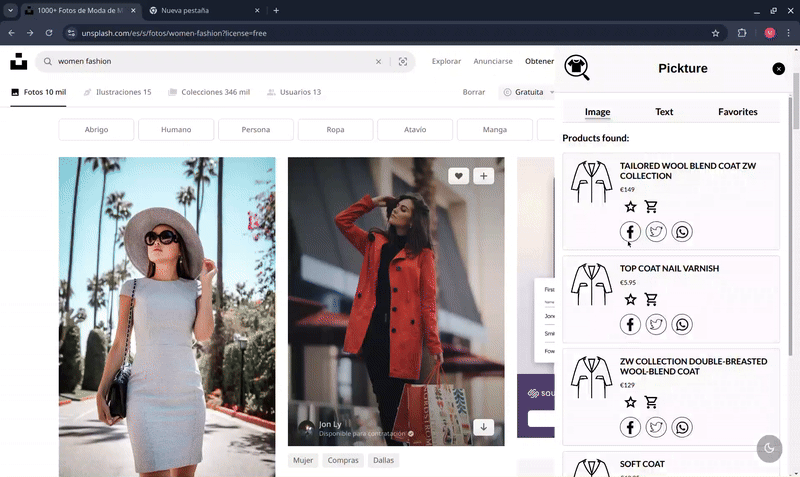Open the Gratuita license dropdown
Image resolution: width=800 pixels, height=477 pixels.
529,92
